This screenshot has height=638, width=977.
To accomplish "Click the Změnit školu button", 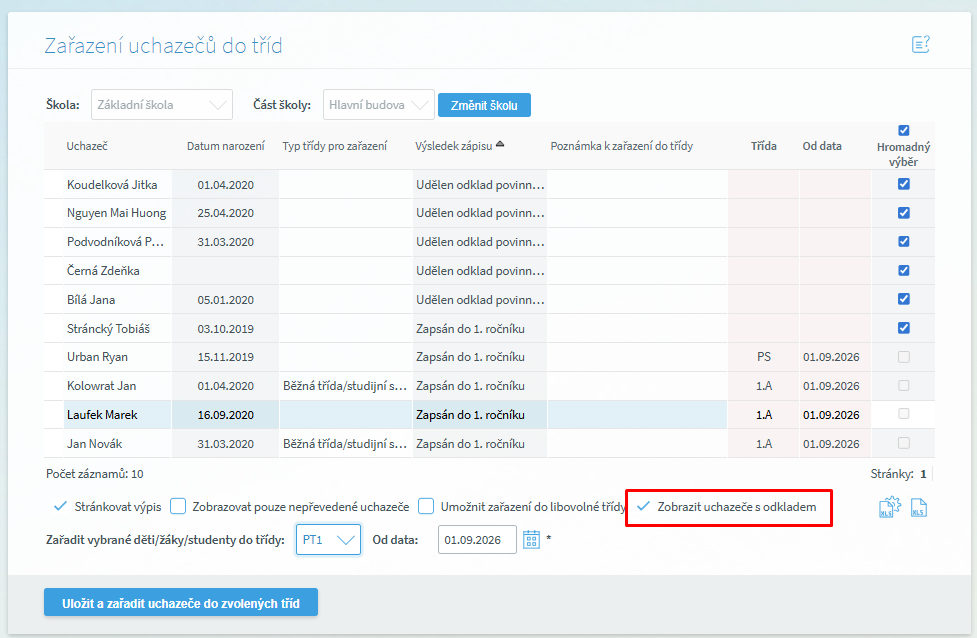I will pyautogui.click(x=484, y=105).
